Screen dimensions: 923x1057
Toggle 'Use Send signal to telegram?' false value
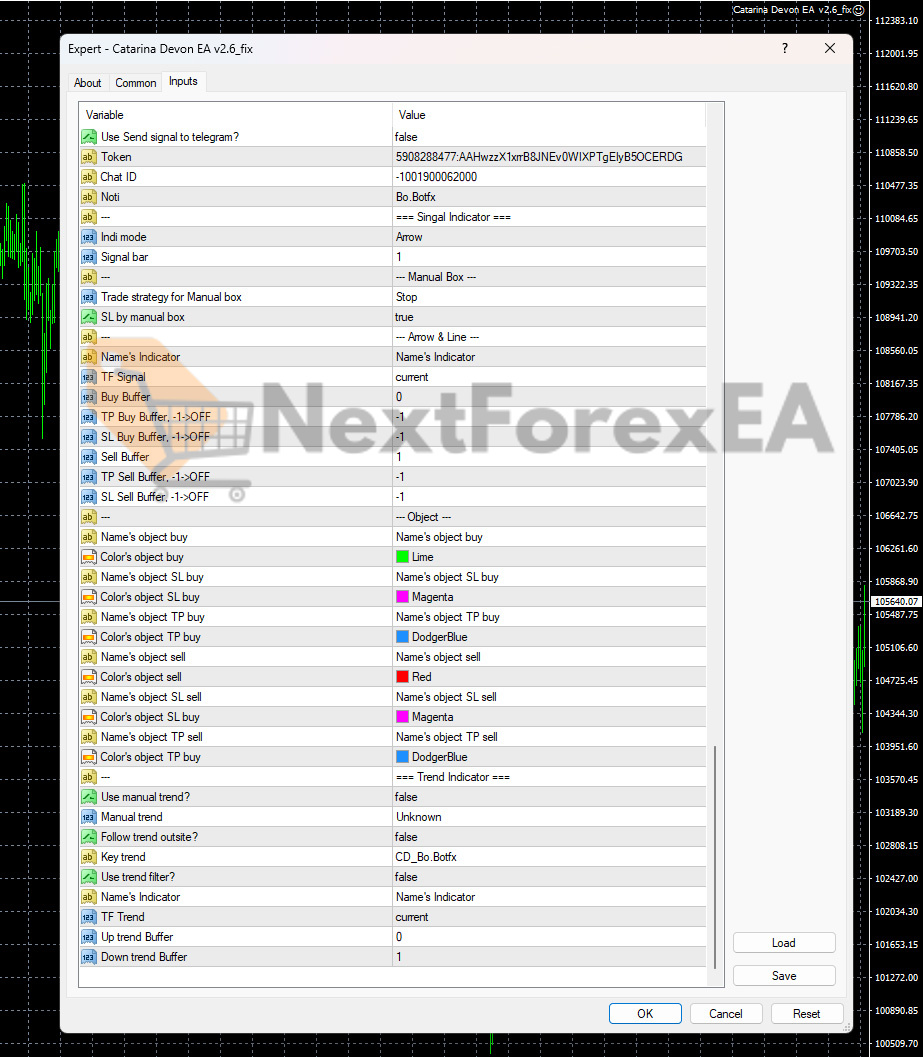point(406,137)
